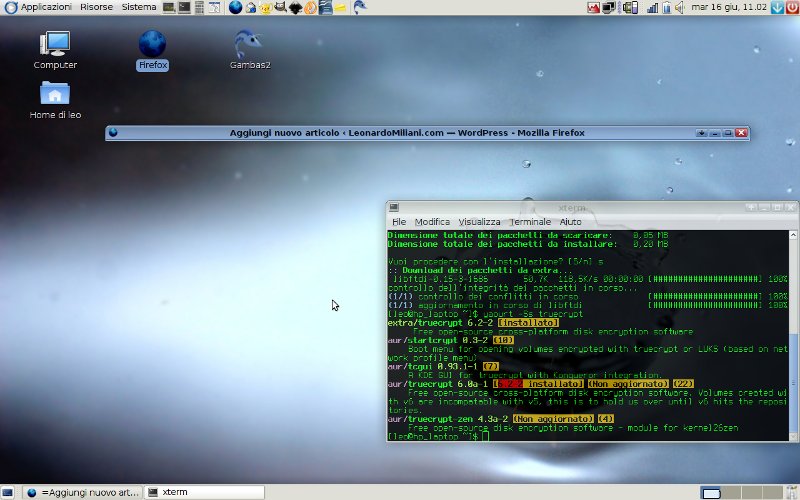Open the Modifica menu in xterm

click(x=432, y=222)
